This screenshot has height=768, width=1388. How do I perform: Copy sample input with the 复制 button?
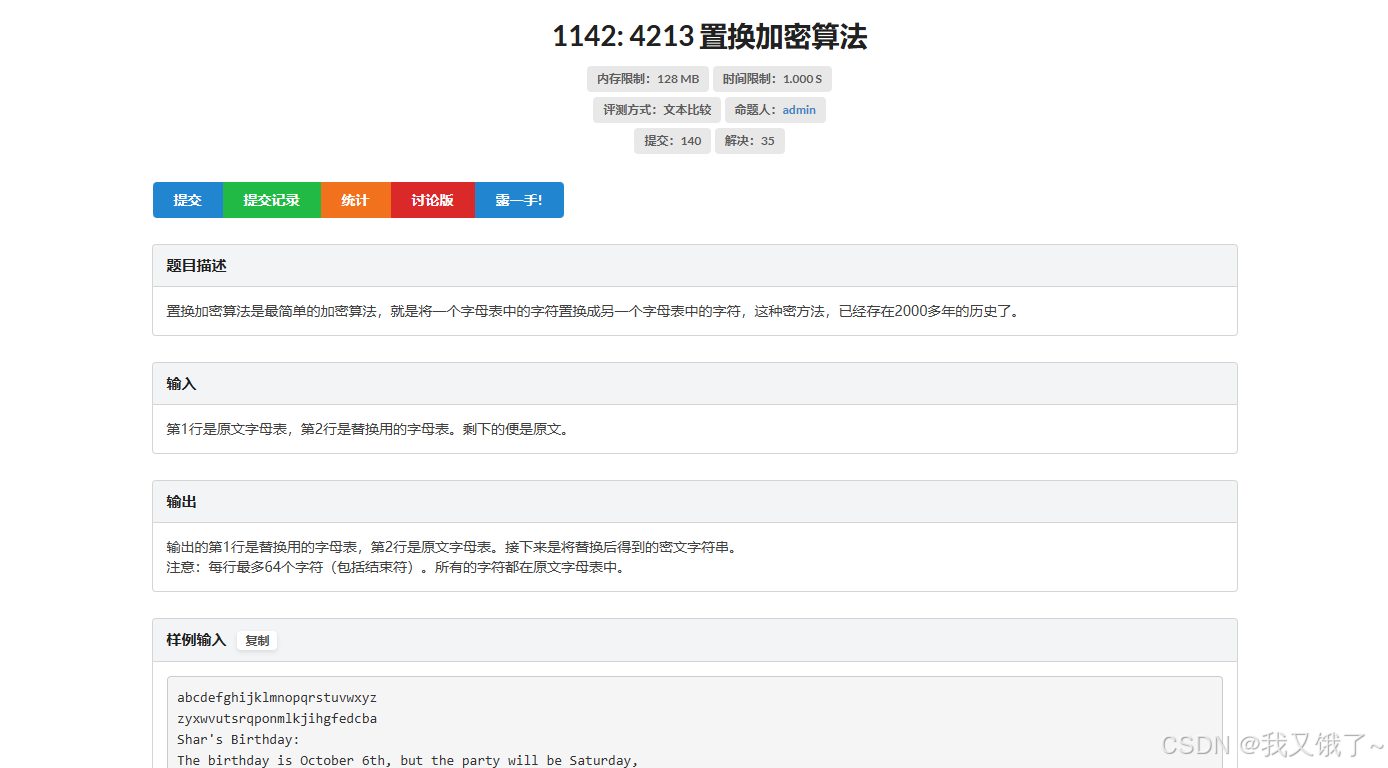click(257, 641)
